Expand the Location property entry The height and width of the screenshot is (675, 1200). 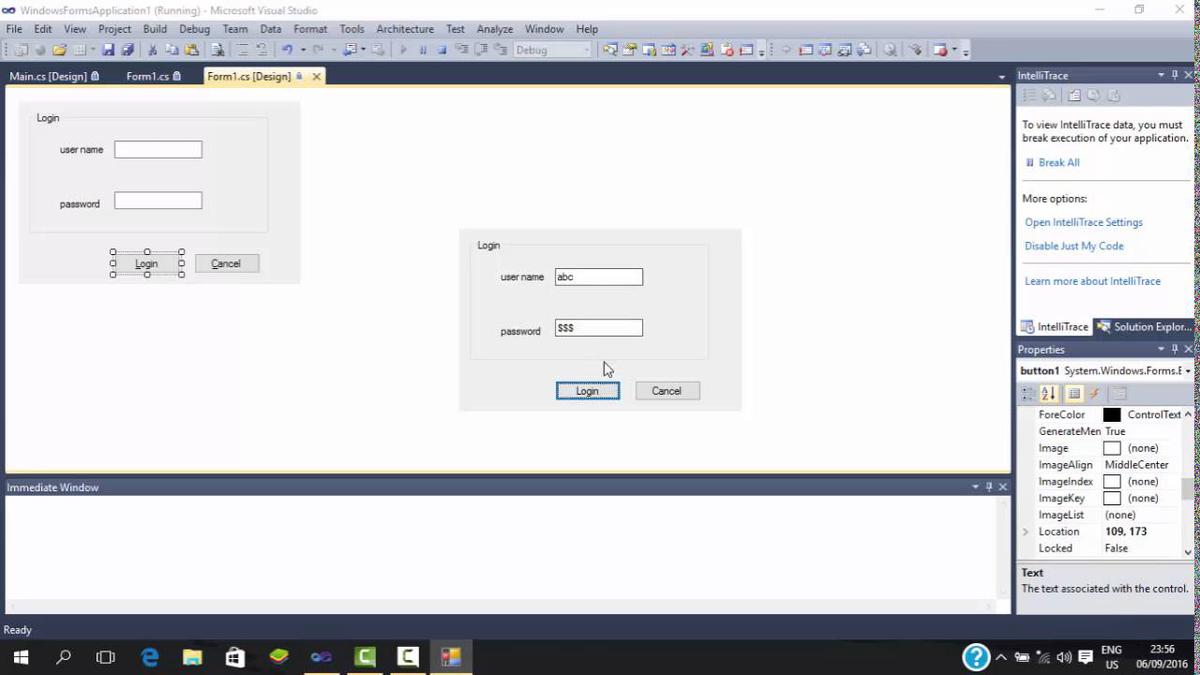[1024, 531]
